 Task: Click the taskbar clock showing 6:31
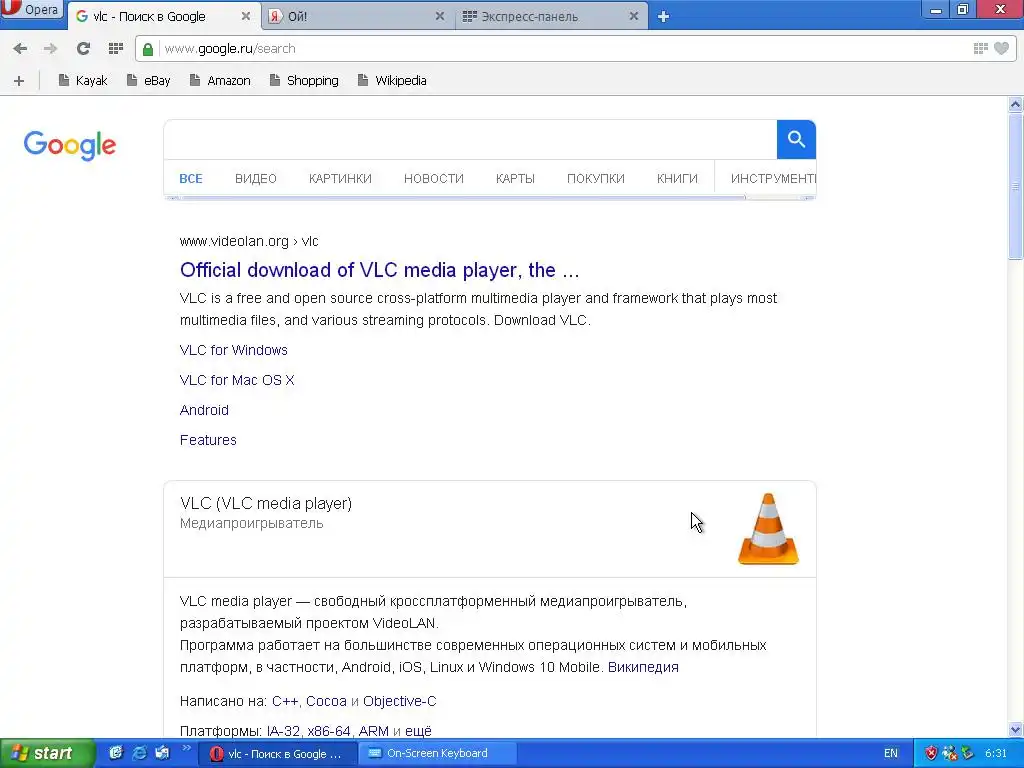pos(996,754)
